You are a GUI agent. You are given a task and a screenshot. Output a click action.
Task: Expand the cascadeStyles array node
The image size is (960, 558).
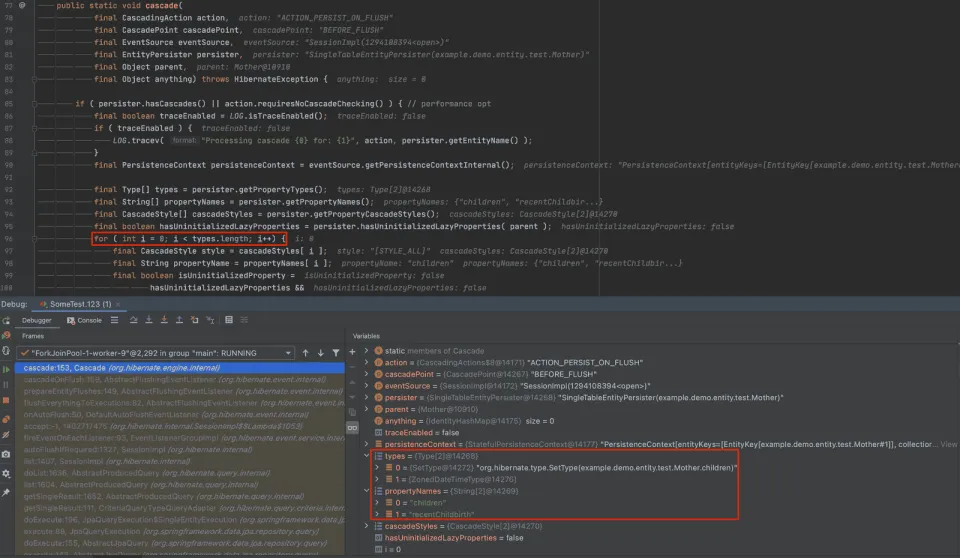(x=366, y=526)
